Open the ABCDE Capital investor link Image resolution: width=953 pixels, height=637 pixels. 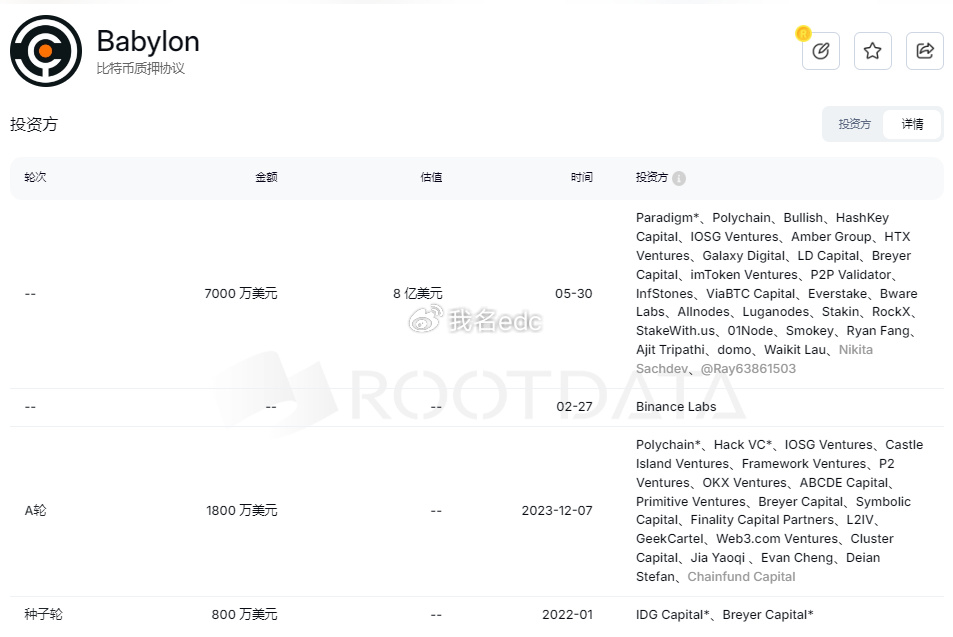pos(844,483)
